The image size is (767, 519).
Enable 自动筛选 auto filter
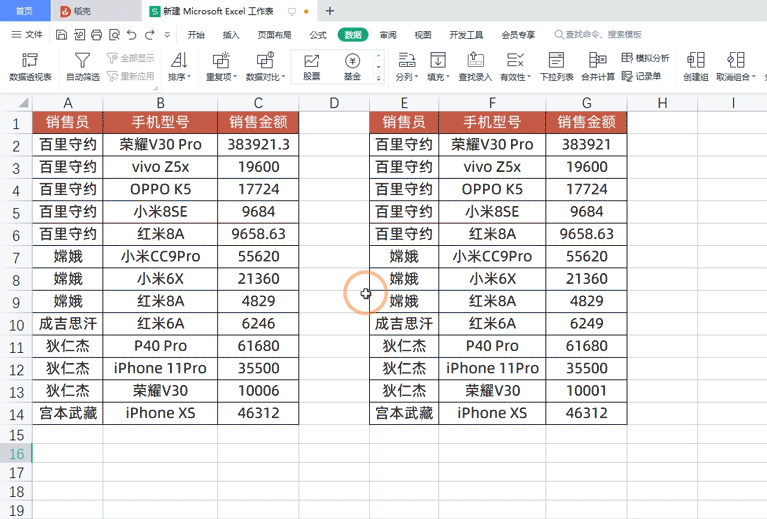click(x=83, y=67)
